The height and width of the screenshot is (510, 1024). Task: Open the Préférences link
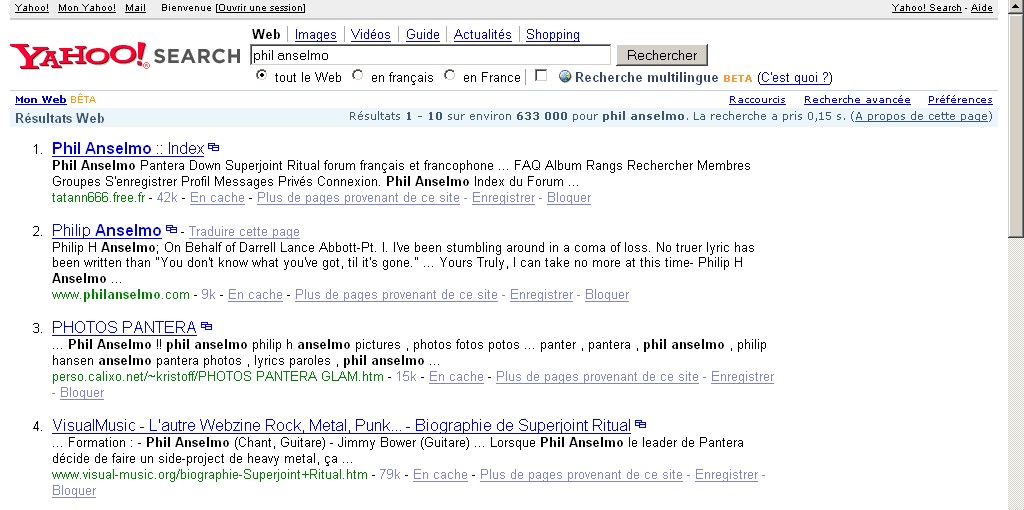[x=960, y=99]
